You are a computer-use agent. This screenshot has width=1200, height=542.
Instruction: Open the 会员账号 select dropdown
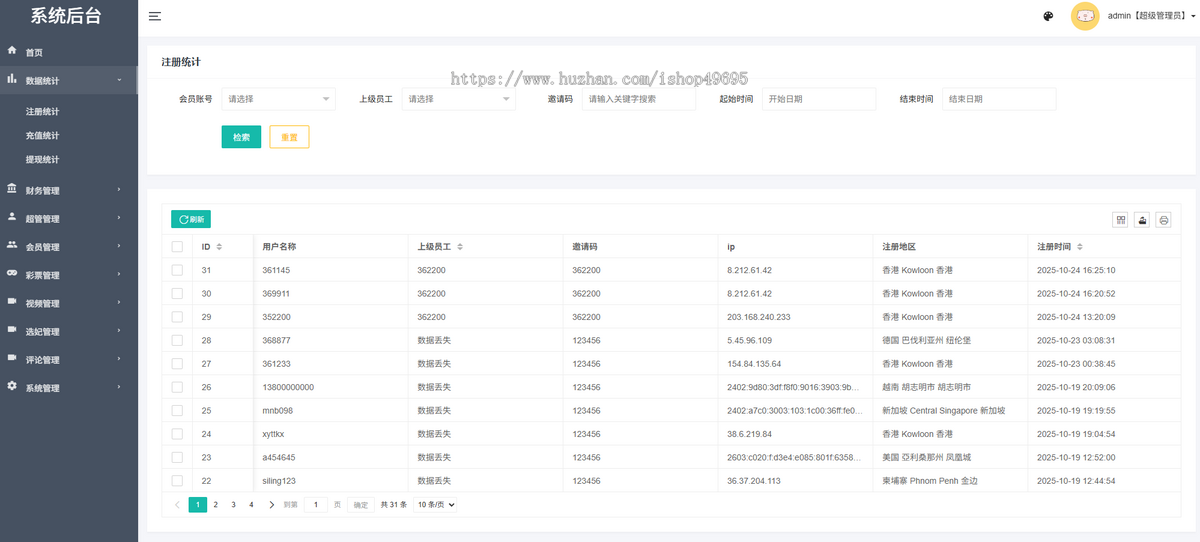(x=278, y=99)
